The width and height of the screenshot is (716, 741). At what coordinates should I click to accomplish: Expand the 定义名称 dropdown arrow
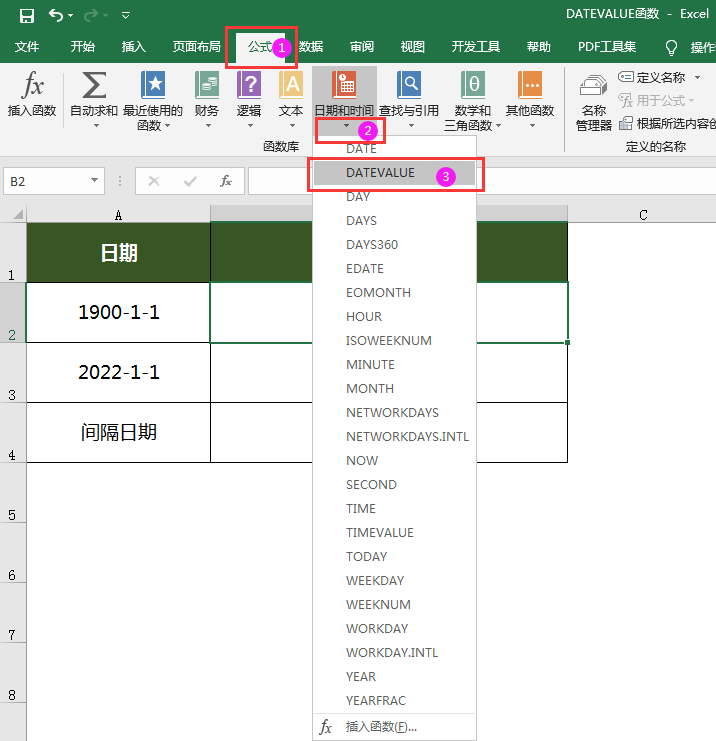pos(698,77)
